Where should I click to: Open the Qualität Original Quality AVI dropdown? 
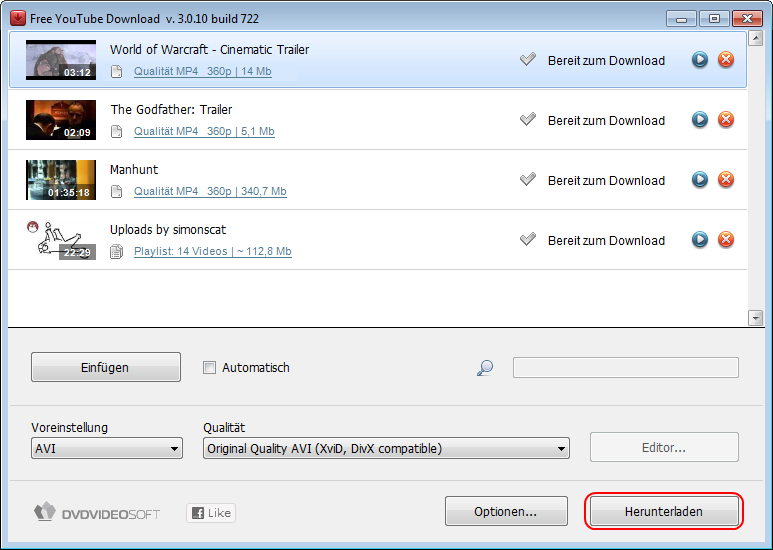point(386,448)
